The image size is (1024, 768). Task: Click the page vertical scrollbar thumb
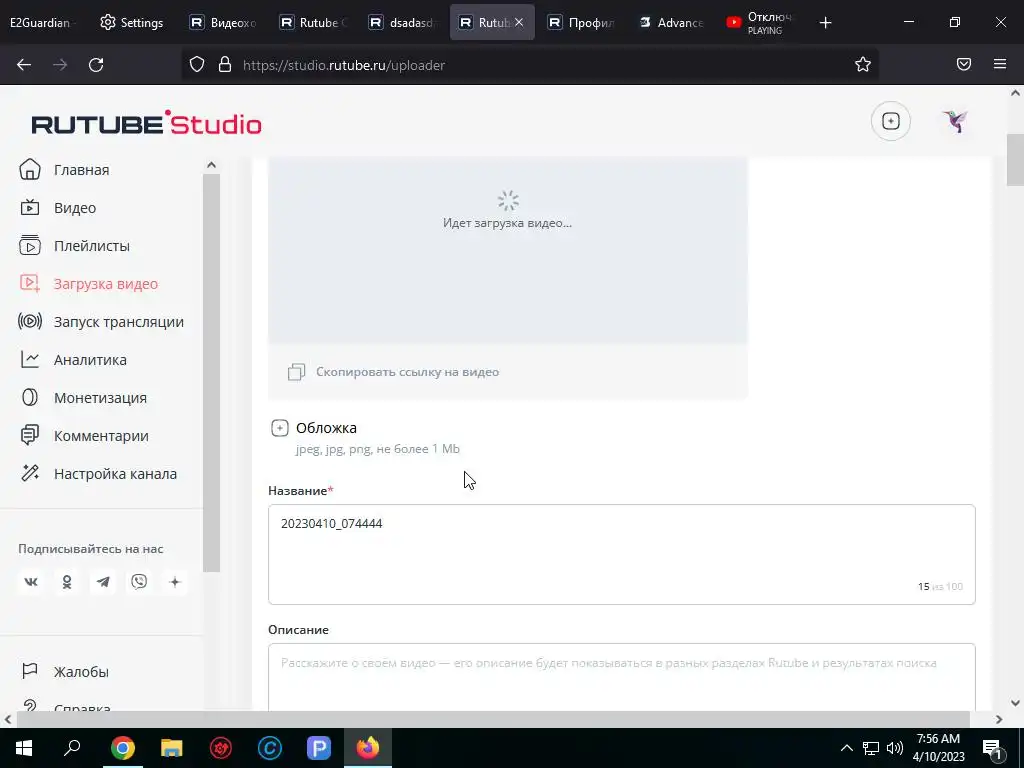click(1015, 159)
